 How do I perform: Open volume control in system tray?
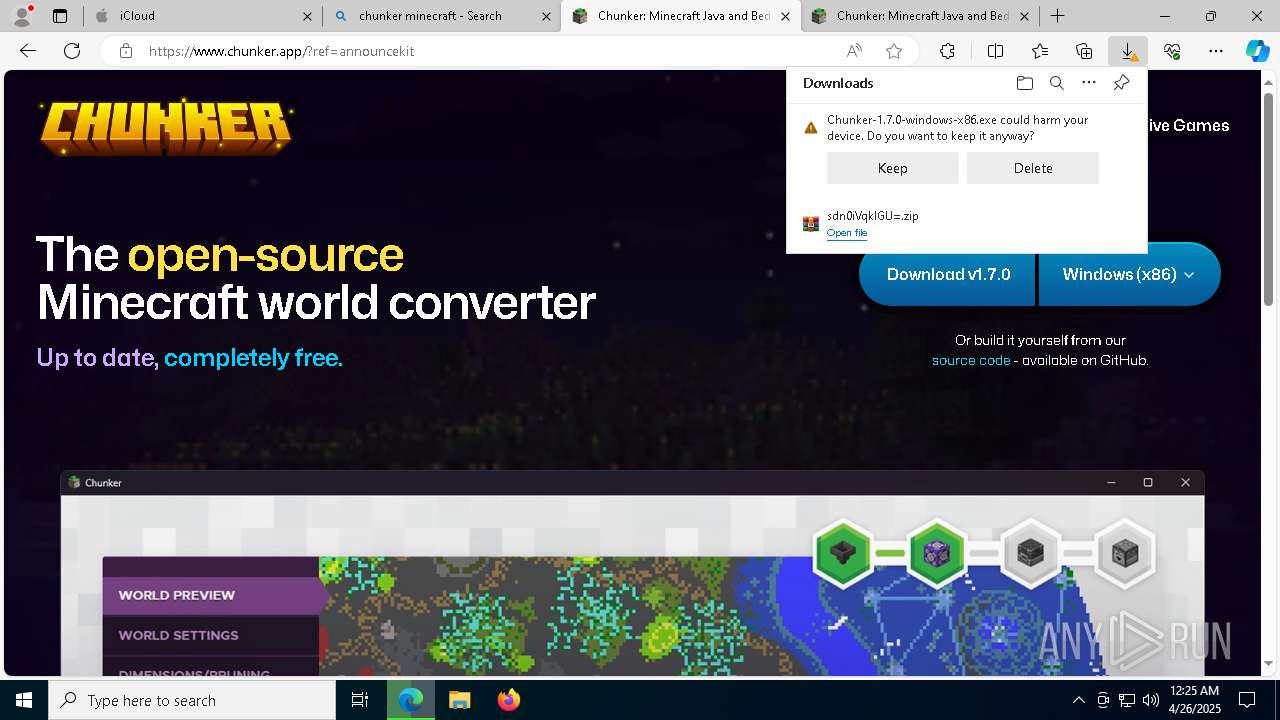click(1150, 700)
